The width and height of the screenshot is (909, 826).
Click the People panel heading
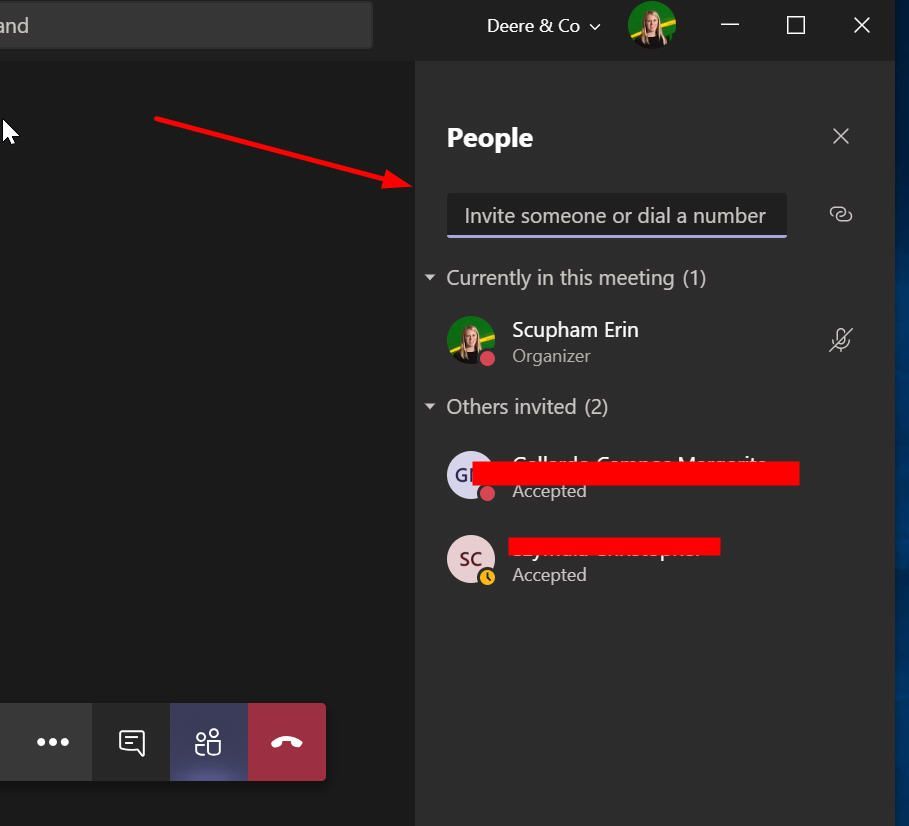coord(490,139)
